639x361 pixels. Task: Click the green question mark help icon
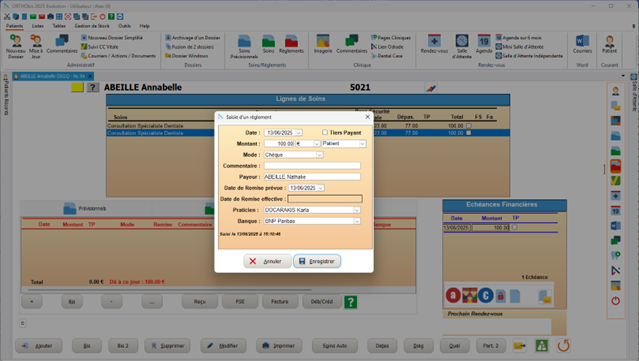pyautogui.click(x=350, y=302)
